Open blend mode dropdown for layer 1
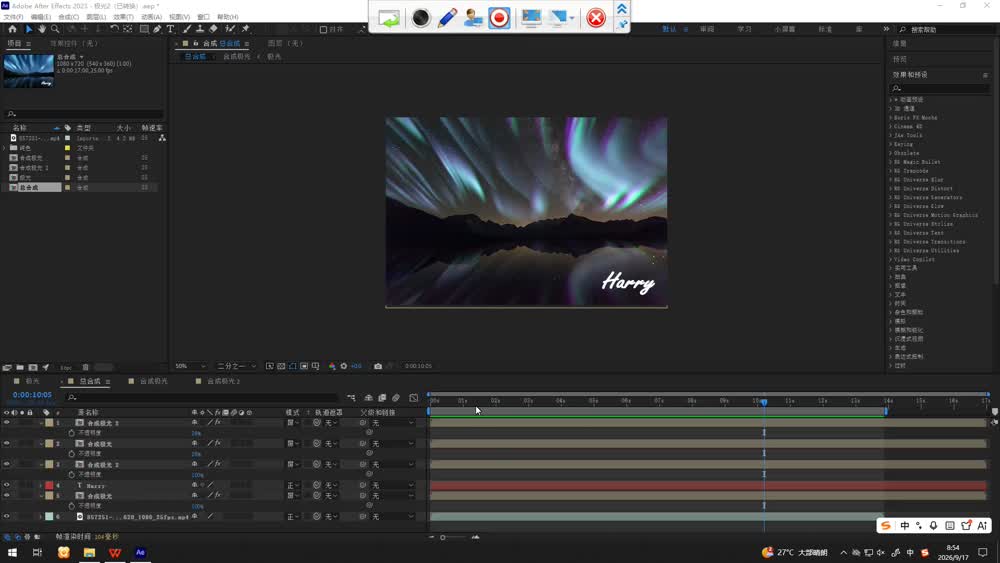 (293, 423)
